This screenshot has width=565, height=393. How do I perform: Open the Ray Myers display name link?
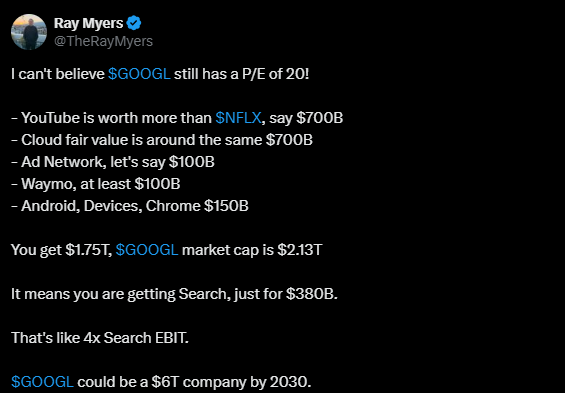click(x=89, y=23)
